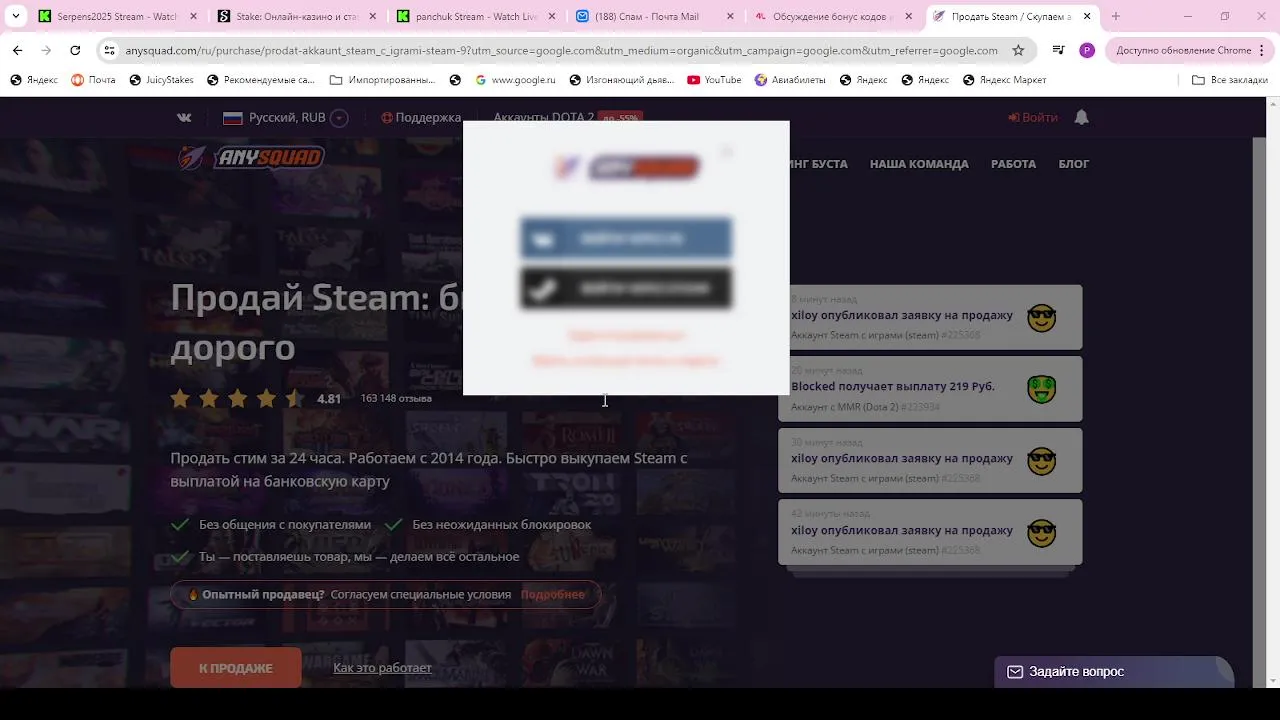Image resolution: width=1280 pixels, height=720 pixels.
Task: Click the anysquad.com URL address field
Action: pos(561,50)
